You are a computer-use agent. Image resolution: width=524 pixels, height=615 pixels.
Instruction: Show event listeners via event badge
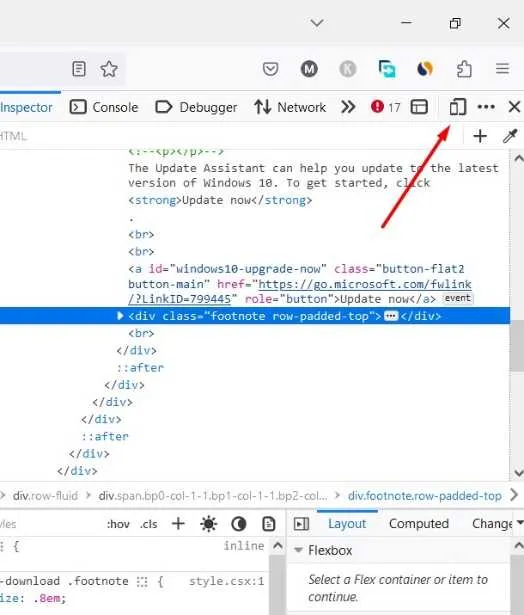click(x=457, y=298)
